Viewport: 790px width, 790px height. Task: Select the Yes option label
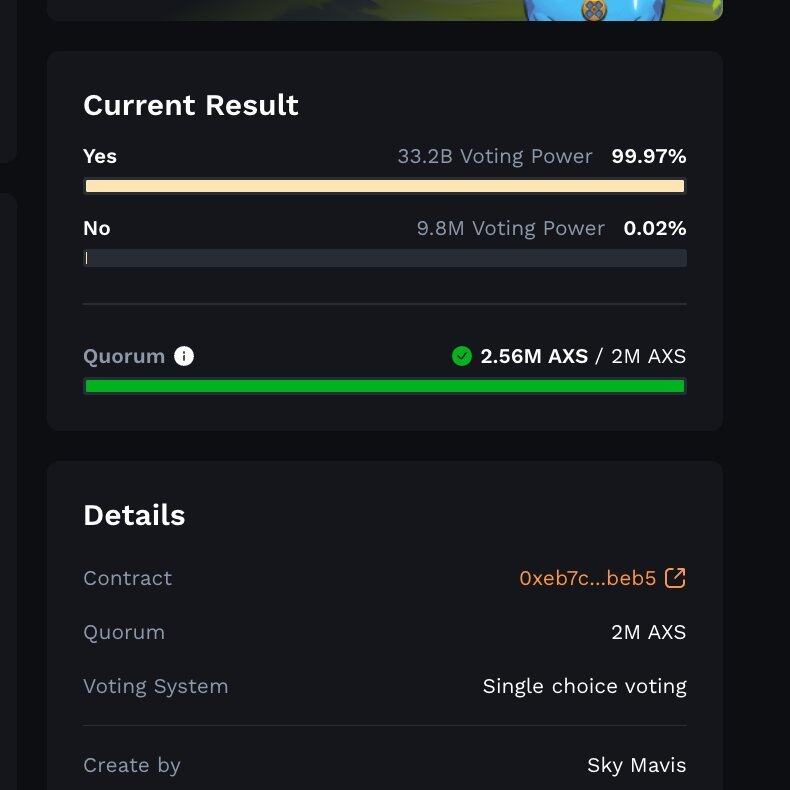(100, 156)
